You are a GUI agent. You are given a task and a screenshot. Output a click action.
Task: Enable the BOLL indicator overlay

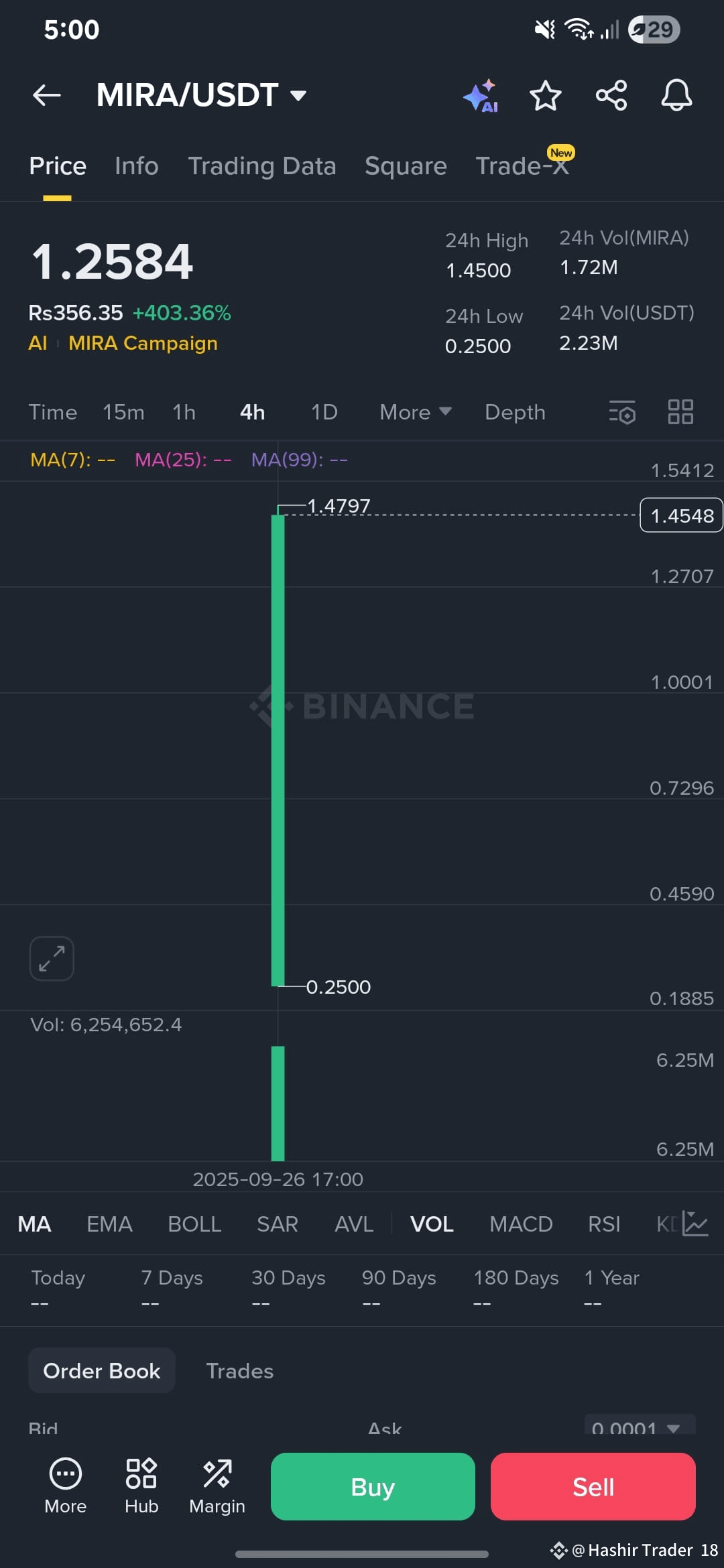click(x=194, y=1224)
